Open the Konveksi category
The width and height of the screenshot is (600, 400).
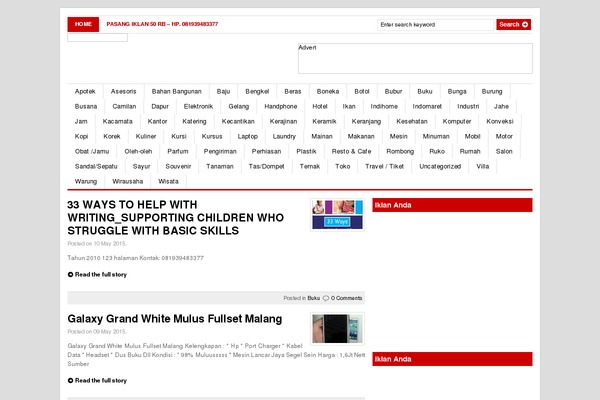[x=500, y=121]
